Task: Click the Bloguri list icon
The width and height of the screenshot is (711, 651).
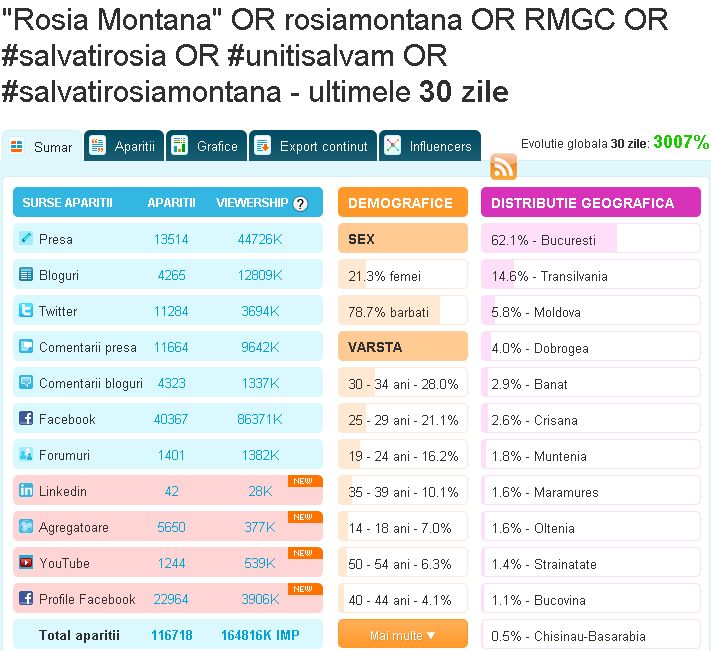Action: [x=26, y=274]
